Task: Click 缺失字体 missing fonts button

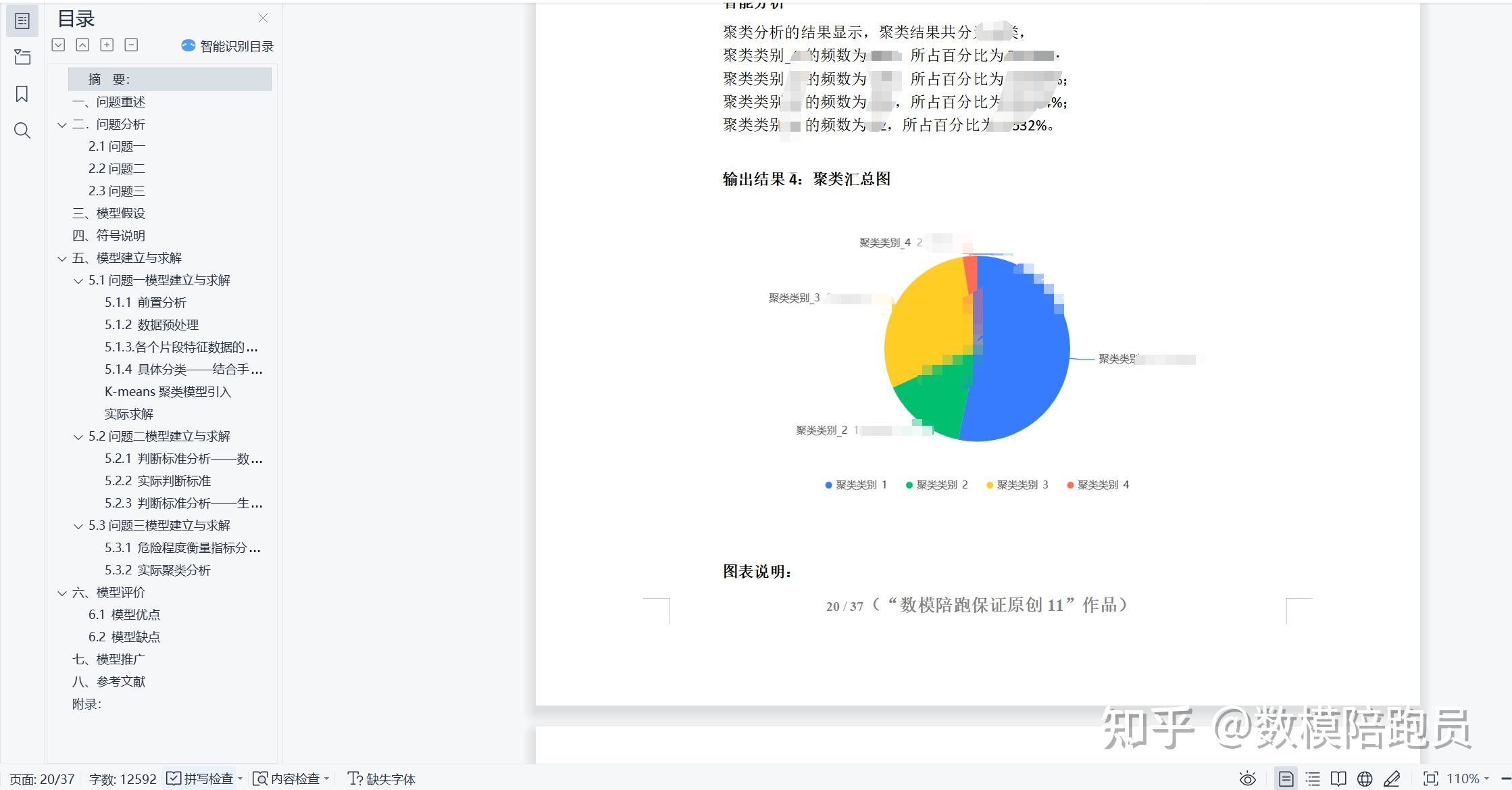Action: [382, 779]
